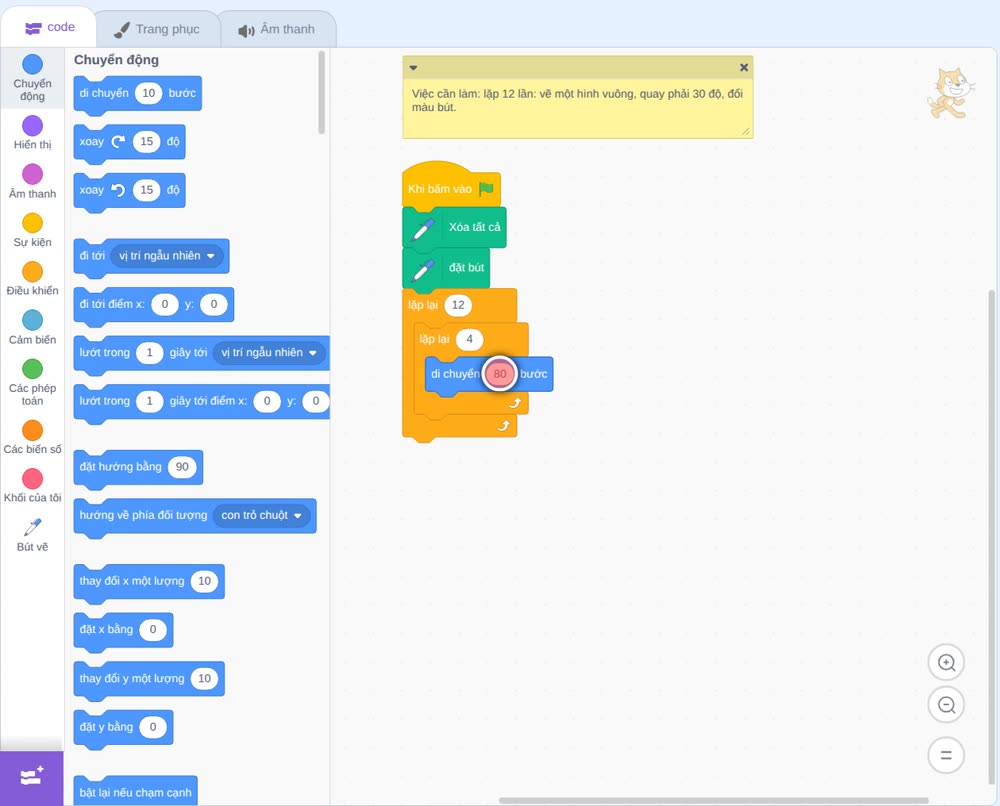
Task: Click the đặt hướng bằng 90 block
Action: [138, 467]
